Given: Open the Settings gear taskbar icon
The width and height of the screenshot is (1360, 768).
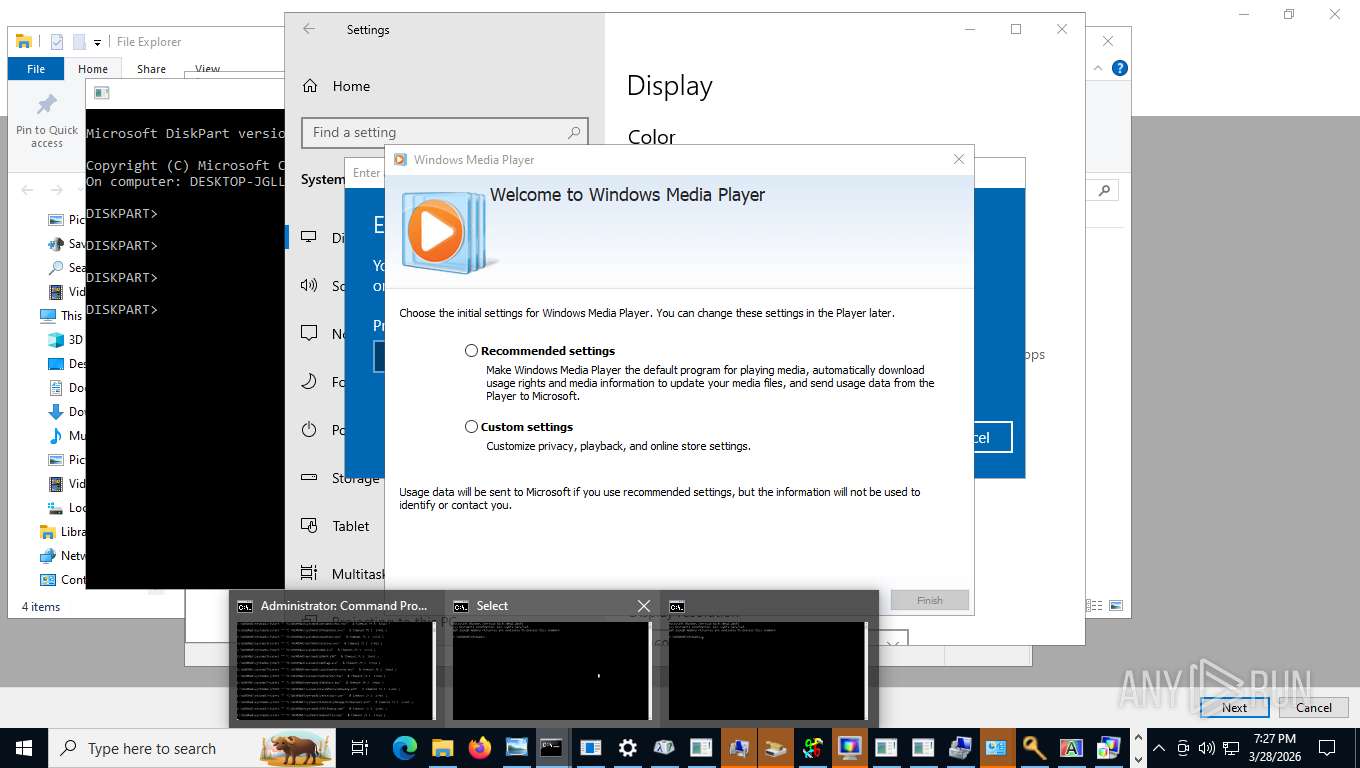Looking at the screenshot, I should (x=627, y=748).
